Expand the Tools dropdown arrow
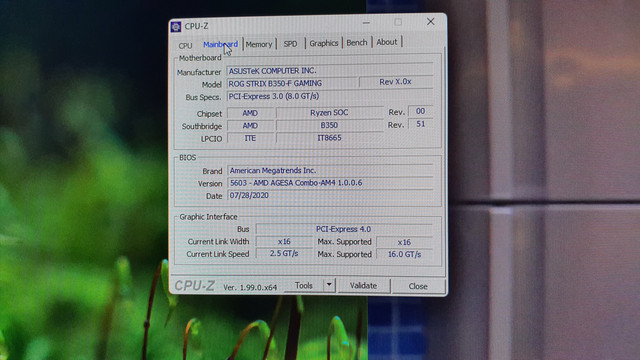This screenshot has width=640, height=360. 329,285
